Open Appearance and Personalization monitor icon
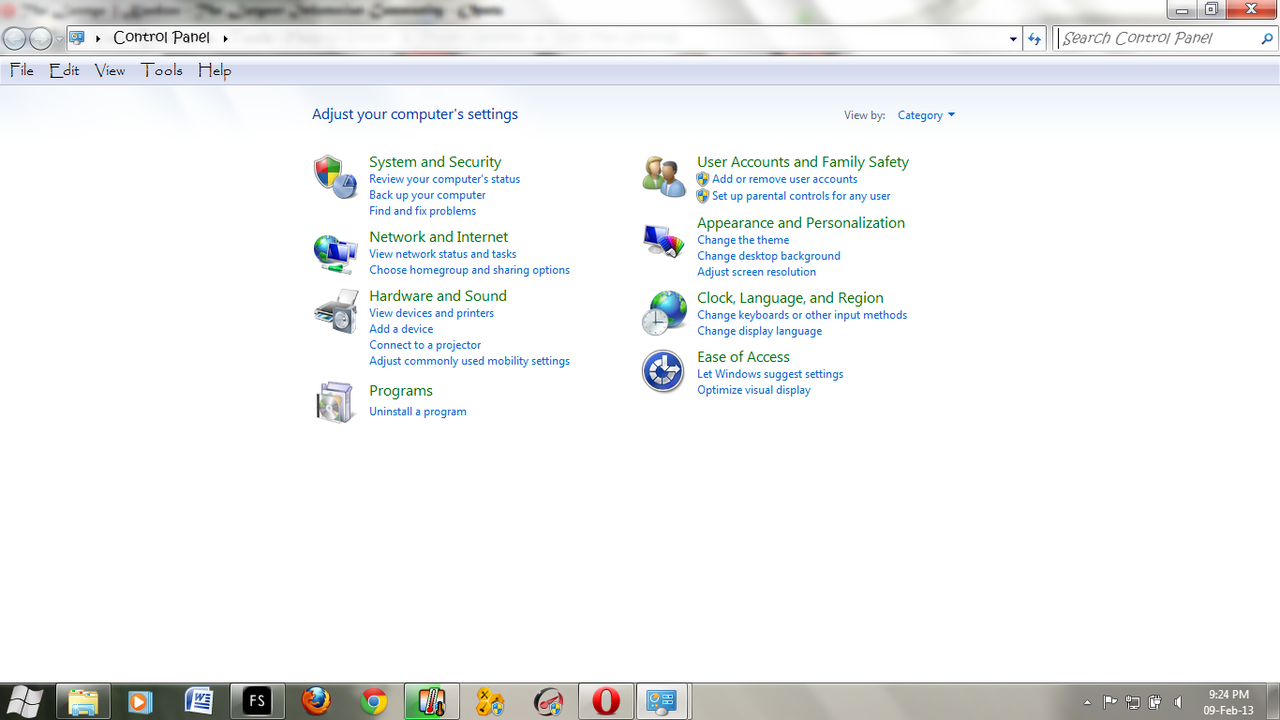 [663, 240]
